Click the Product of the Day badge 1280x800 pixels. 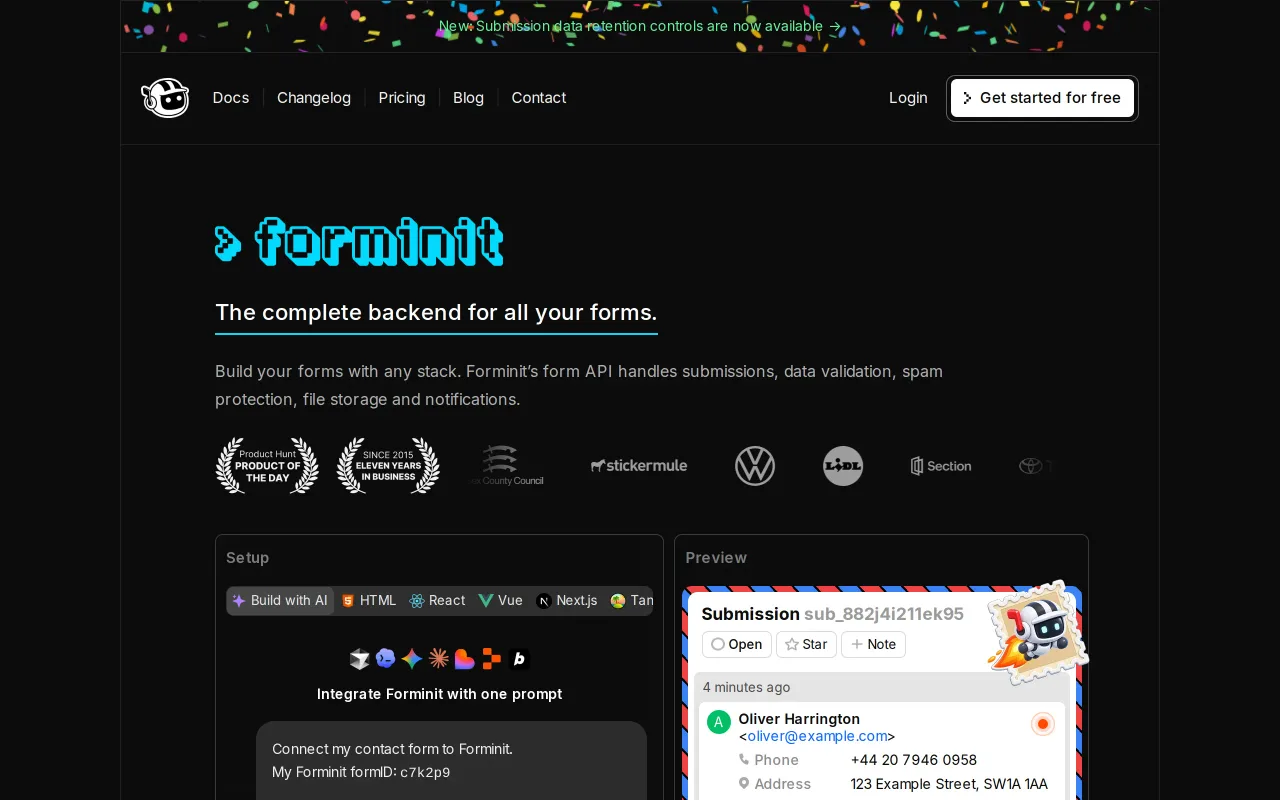pos(267,465)
